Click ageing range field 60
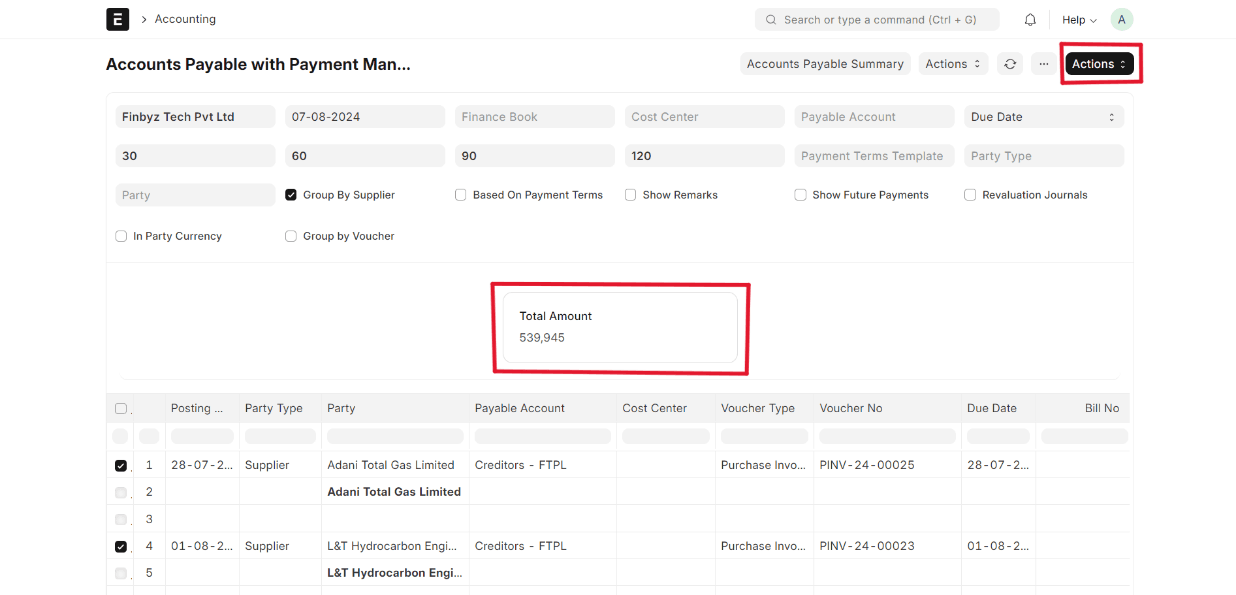Image resolution: width=1236 pixels, height=595 pixels. [x=365, y=156]
